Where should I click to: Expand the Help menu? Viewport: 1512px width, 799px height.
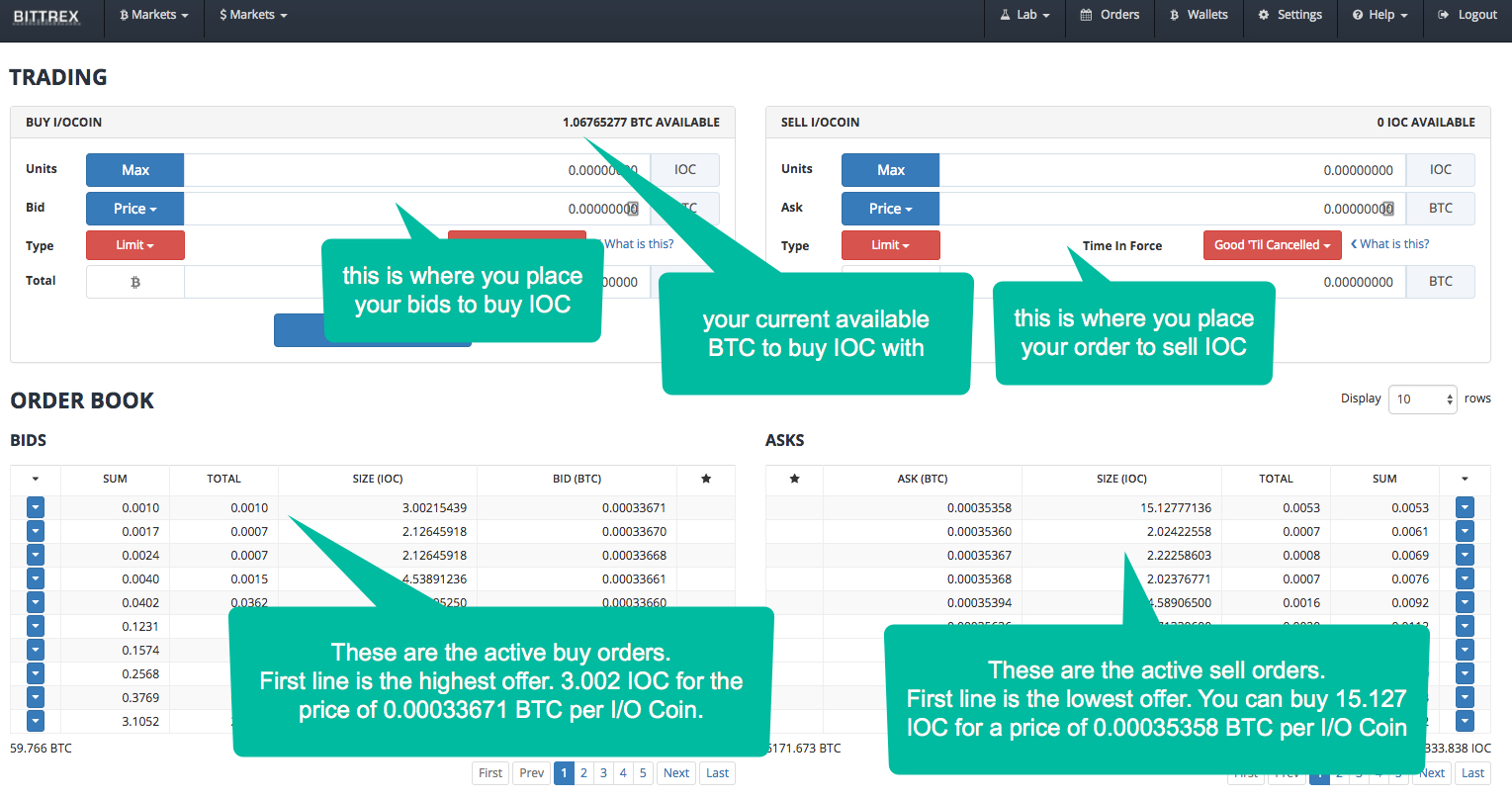(1379, 15)
